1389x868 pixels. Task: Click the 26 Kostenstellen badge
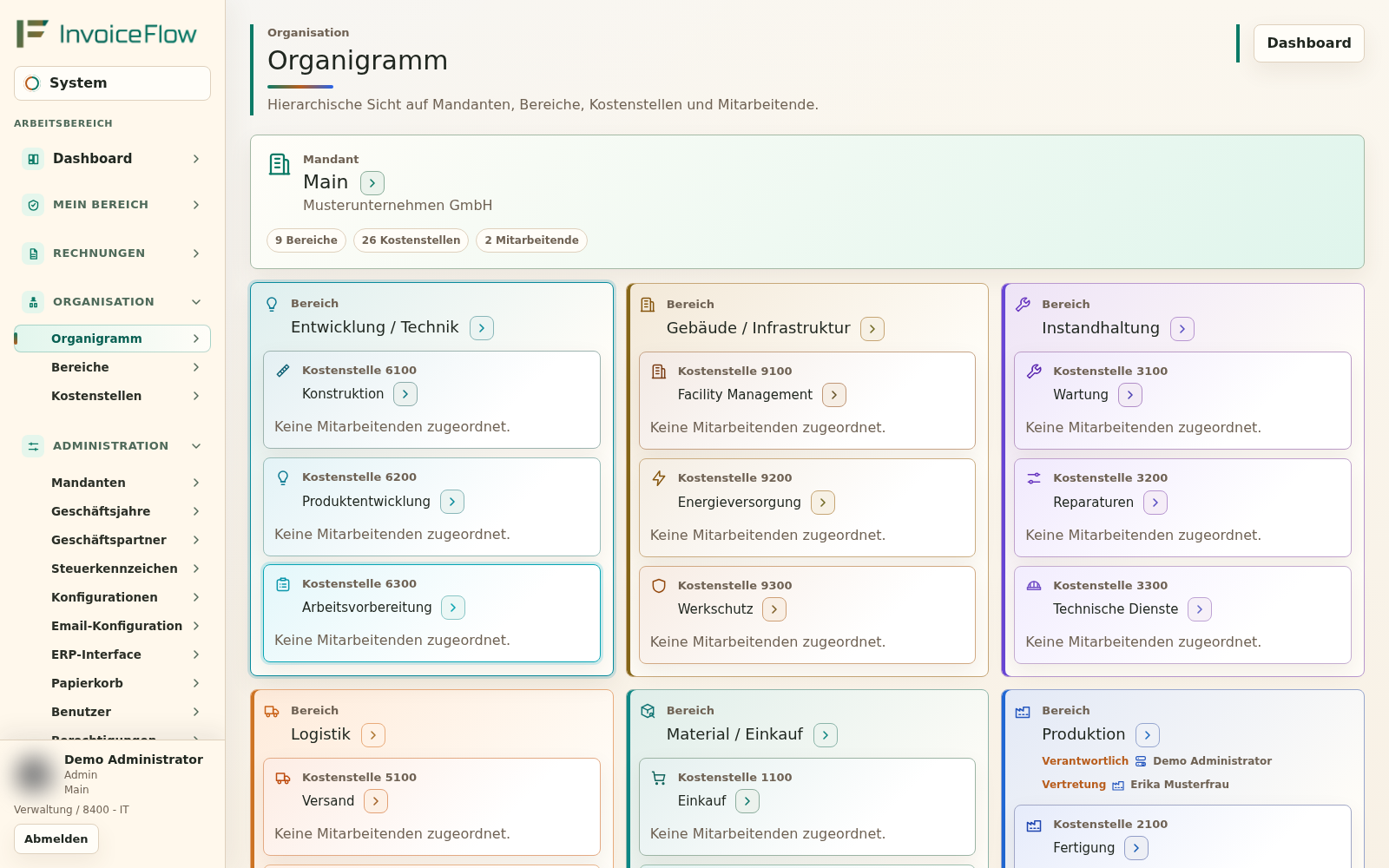(411, 240)
